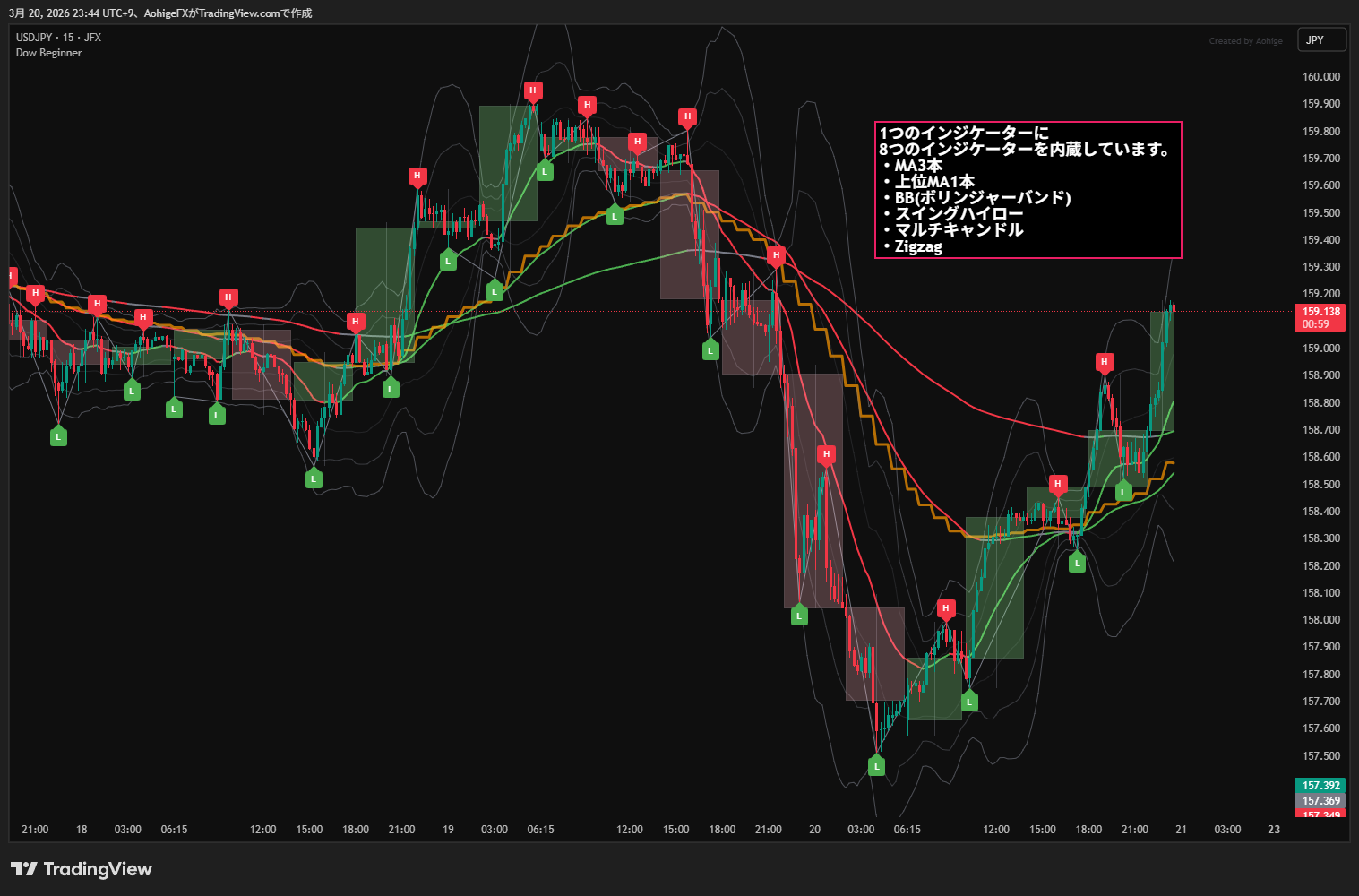Click the H marker beside the annotation's left edge
The image size is (1359, 896).
tap(777, 255)
